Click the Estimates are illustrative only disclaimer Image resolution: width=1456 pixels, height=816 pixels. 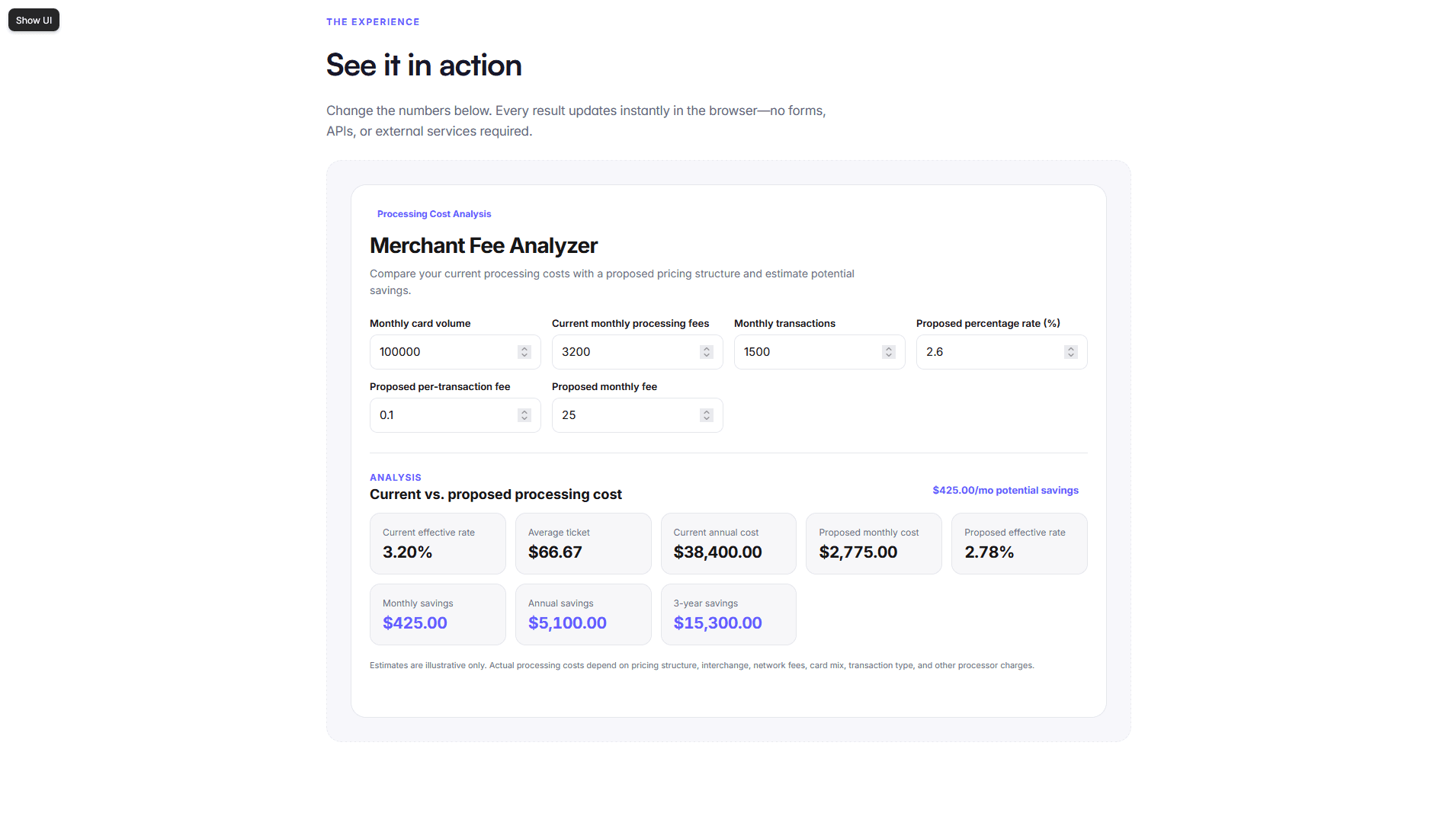701,665
